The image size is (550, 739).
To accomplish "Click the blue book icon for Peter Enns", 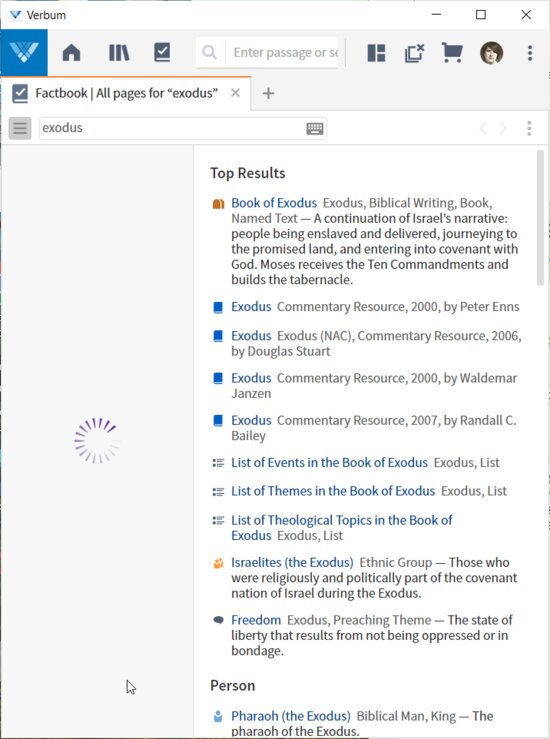I will [218, 307].
